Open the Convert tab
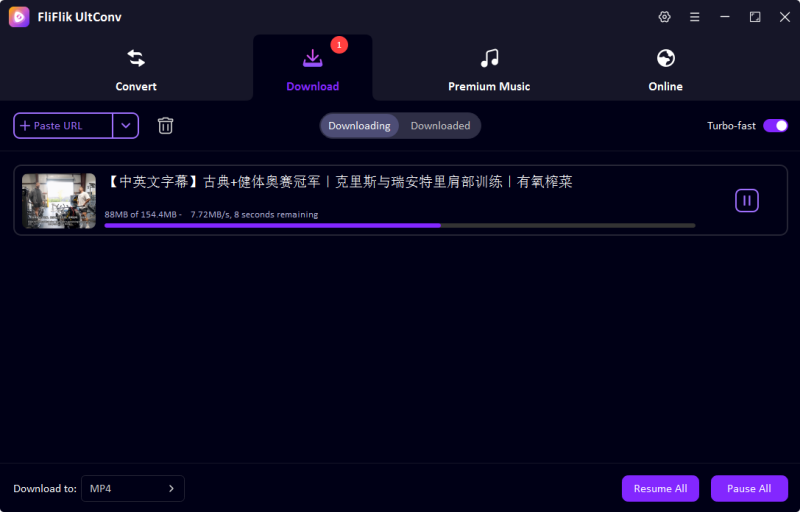The image size is (800, 512). click(136, 68)
